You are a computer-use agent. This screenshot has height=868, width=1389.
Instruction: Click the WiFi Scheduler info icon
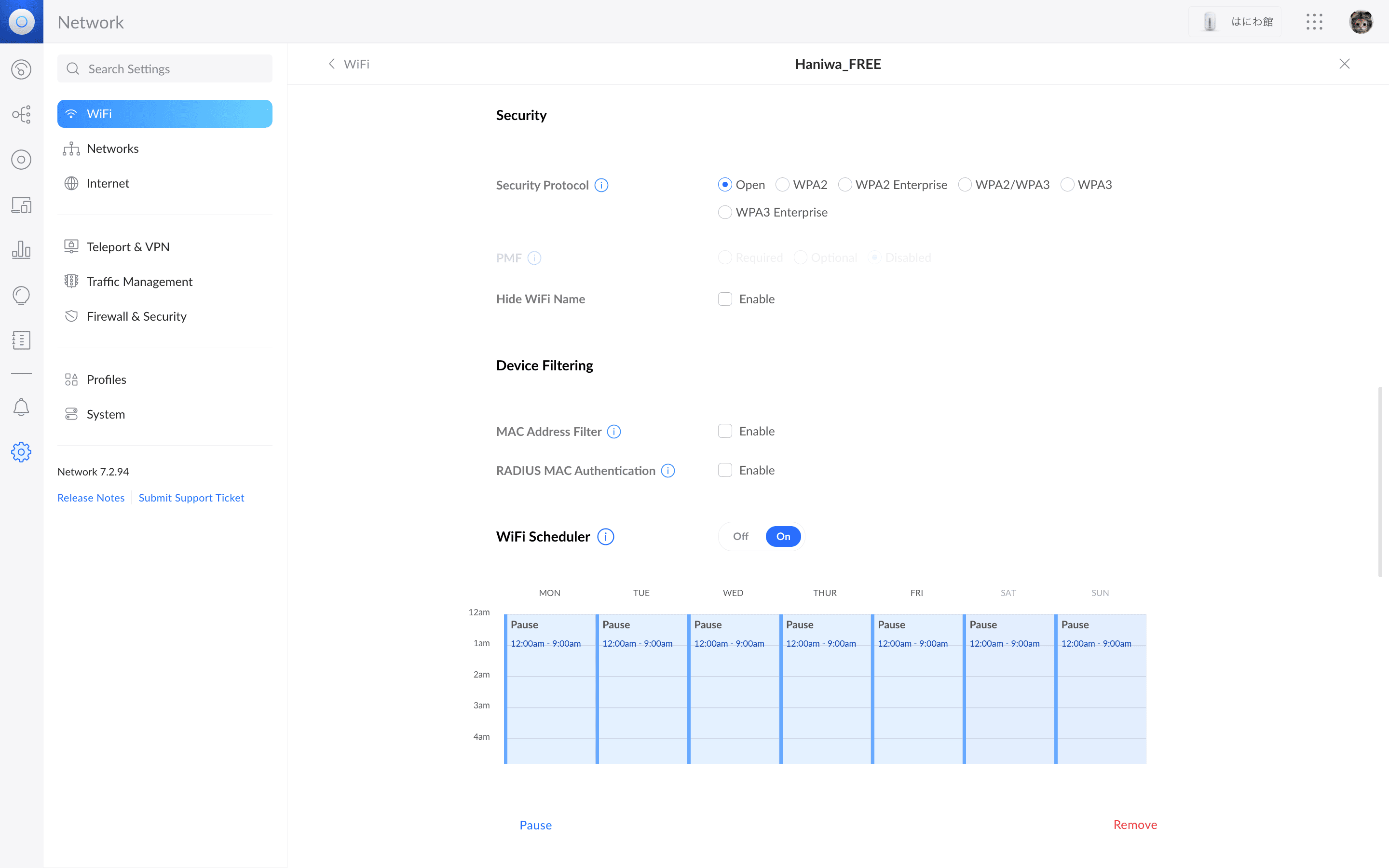coord(606,536)
